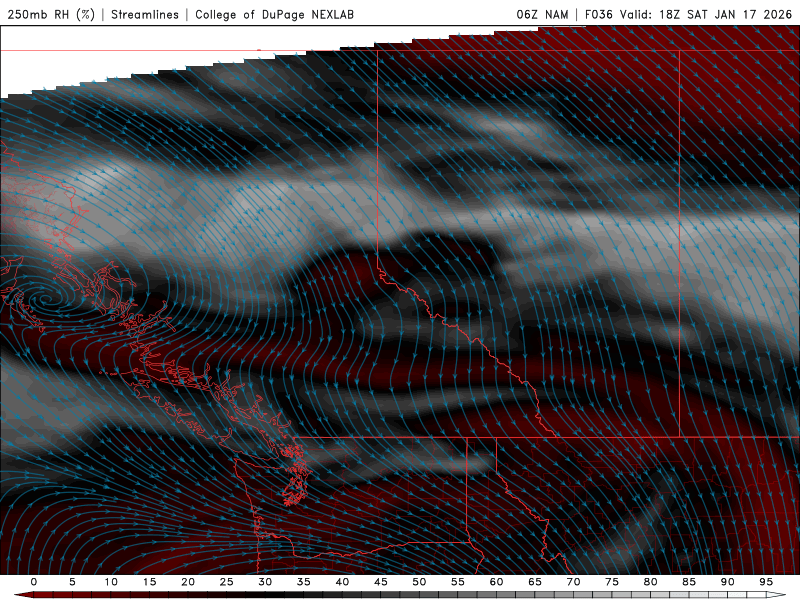Click the 20 label on the color scale
This screenshot has width=800, height=600.
(188, 582)
